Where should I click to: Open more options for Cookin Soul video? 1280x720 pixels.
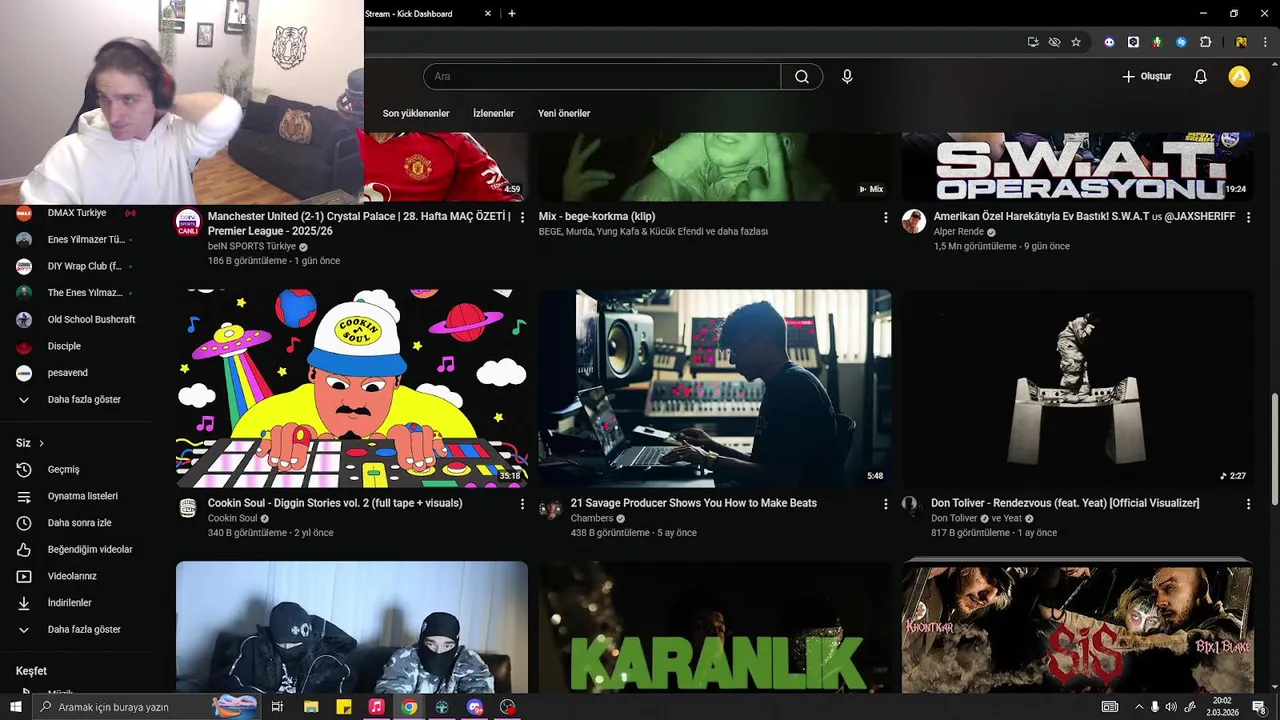pyautogui.click(x=522, y=504)
